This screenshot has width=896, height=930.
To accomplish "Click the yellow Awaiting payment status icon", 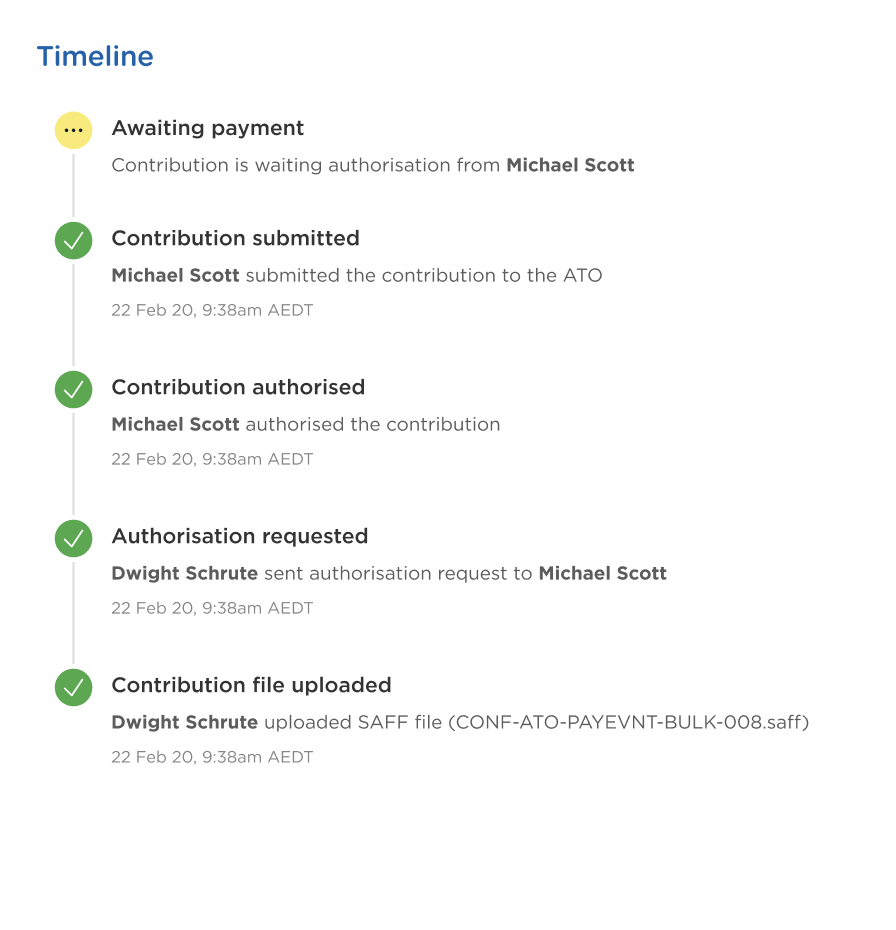I will pyautogui.click(x=74, y=130).
